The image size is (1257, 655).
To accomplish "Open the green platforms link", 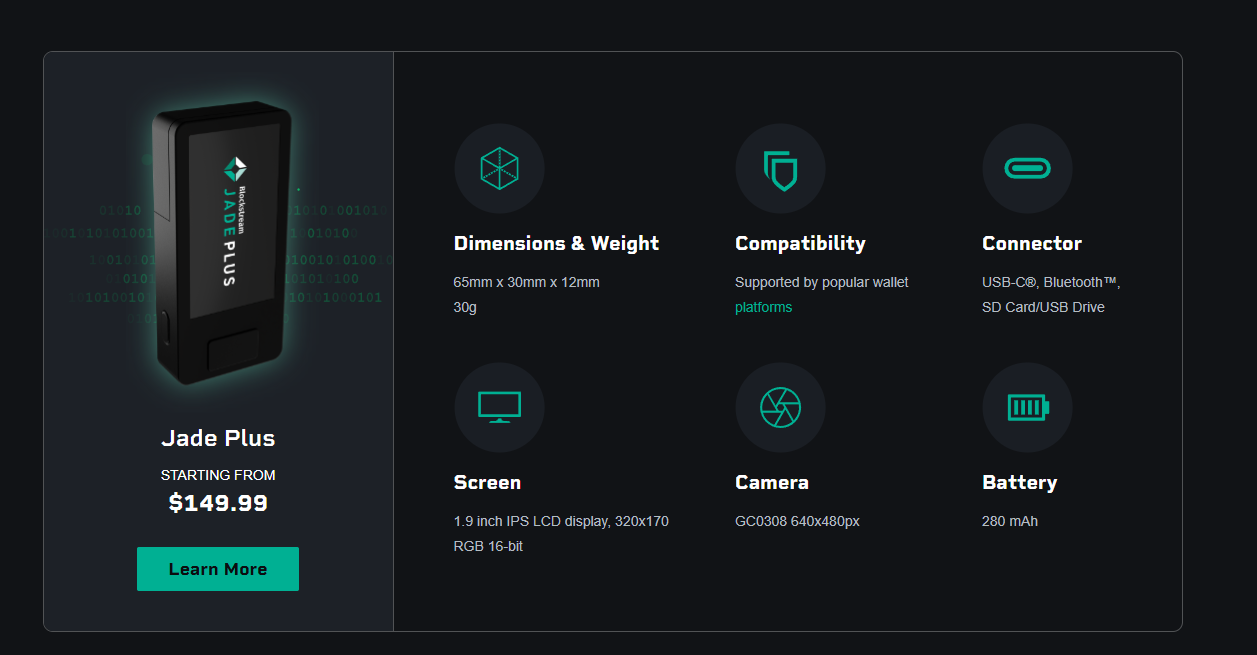I will [x=763, y=307].
